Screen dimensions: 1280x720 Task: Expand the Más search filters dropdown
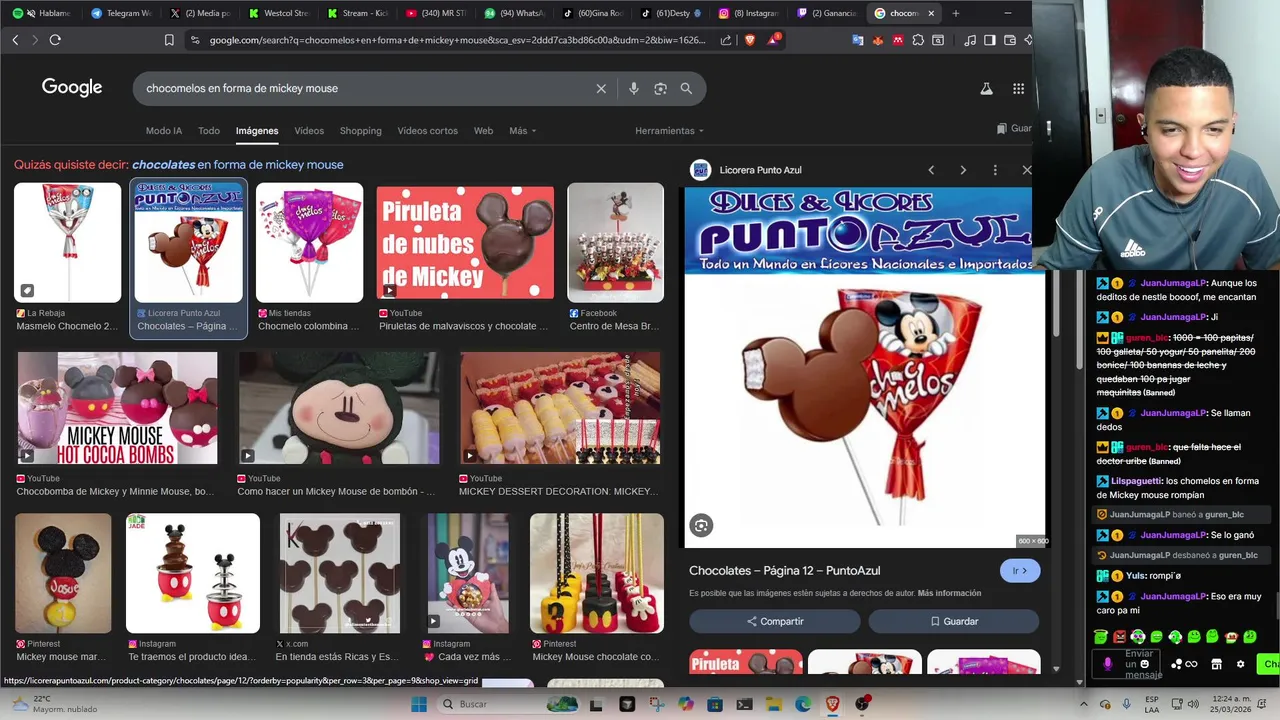point(522,131)
